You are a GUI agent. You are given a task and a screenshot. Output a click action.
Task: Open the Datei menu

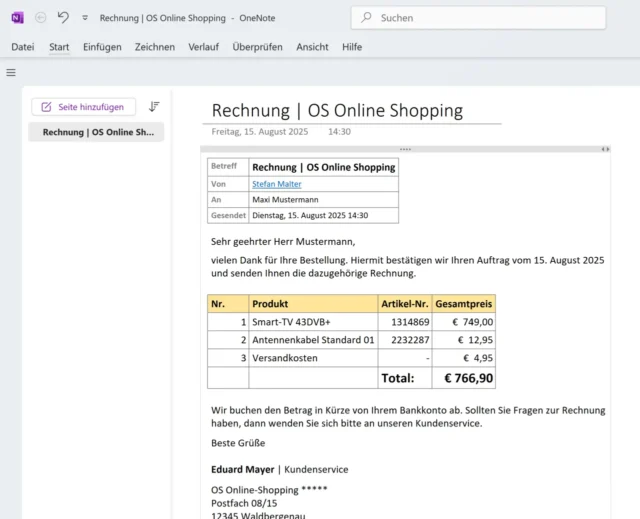[x=23, y=47]
